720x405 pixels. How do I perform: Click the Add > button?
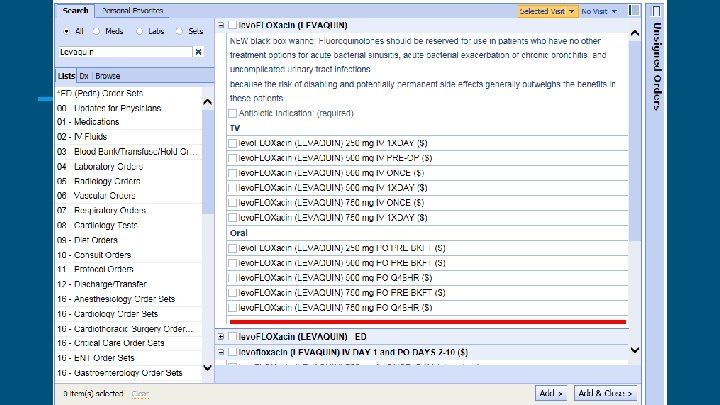pyautogui.click(x=551, y=393)
